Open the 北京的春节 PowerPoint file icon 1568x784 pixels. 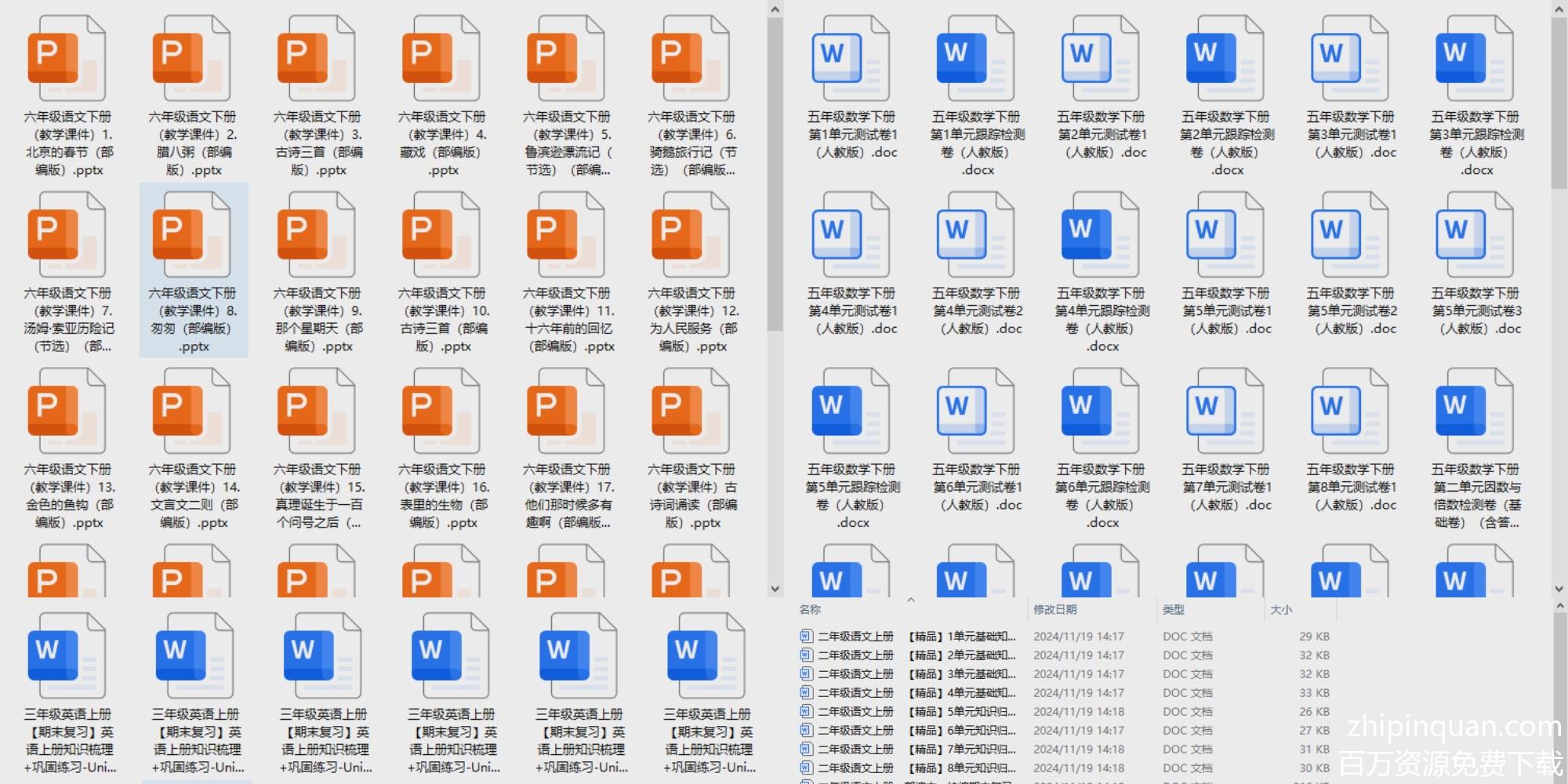[x=67, y=59]
